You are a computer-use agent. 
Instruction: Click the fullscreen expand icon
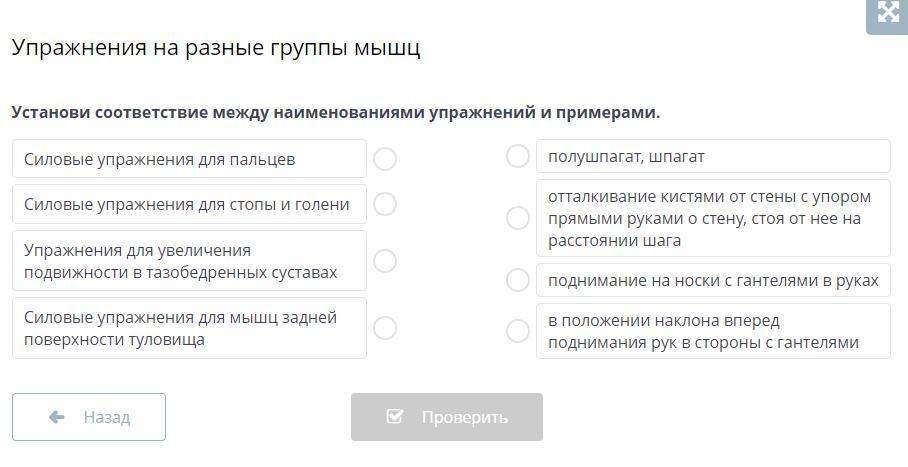(x=888, y=13)
